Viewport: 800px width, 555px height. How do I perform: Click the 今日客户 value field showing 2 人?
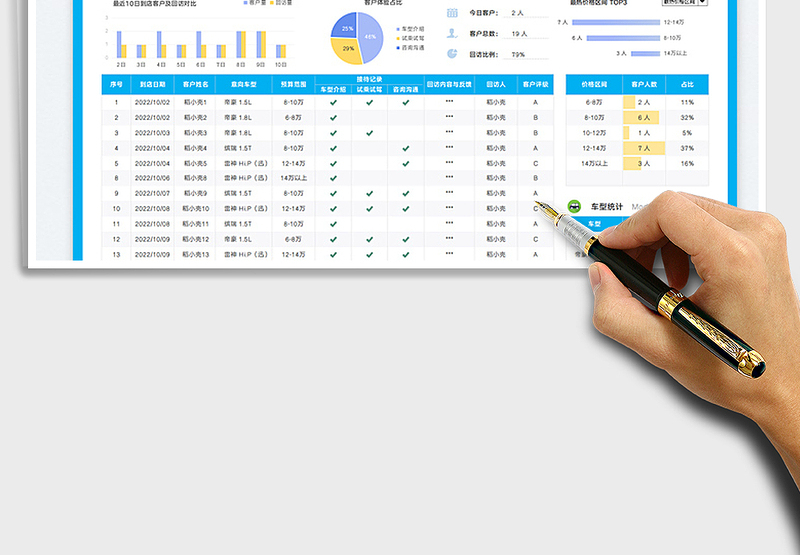[x=517, y=13]
